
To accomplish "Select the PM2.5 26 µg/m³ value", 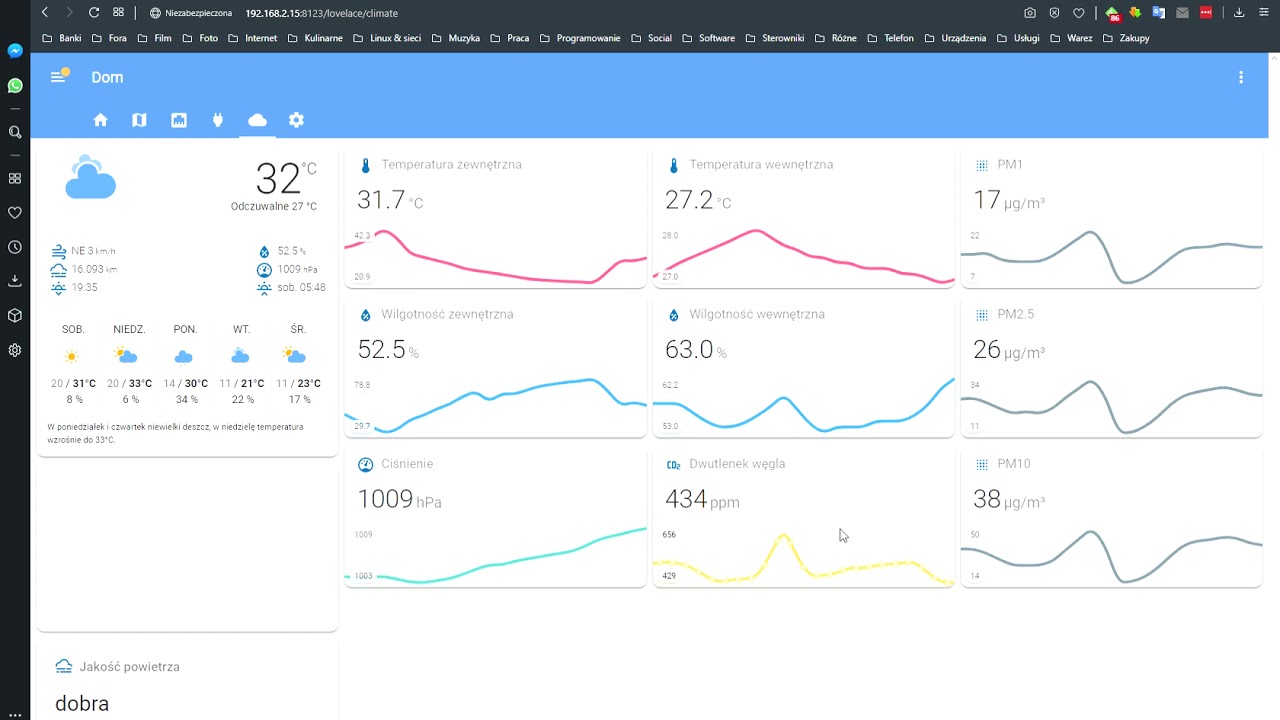I will tap(1009, 350).
